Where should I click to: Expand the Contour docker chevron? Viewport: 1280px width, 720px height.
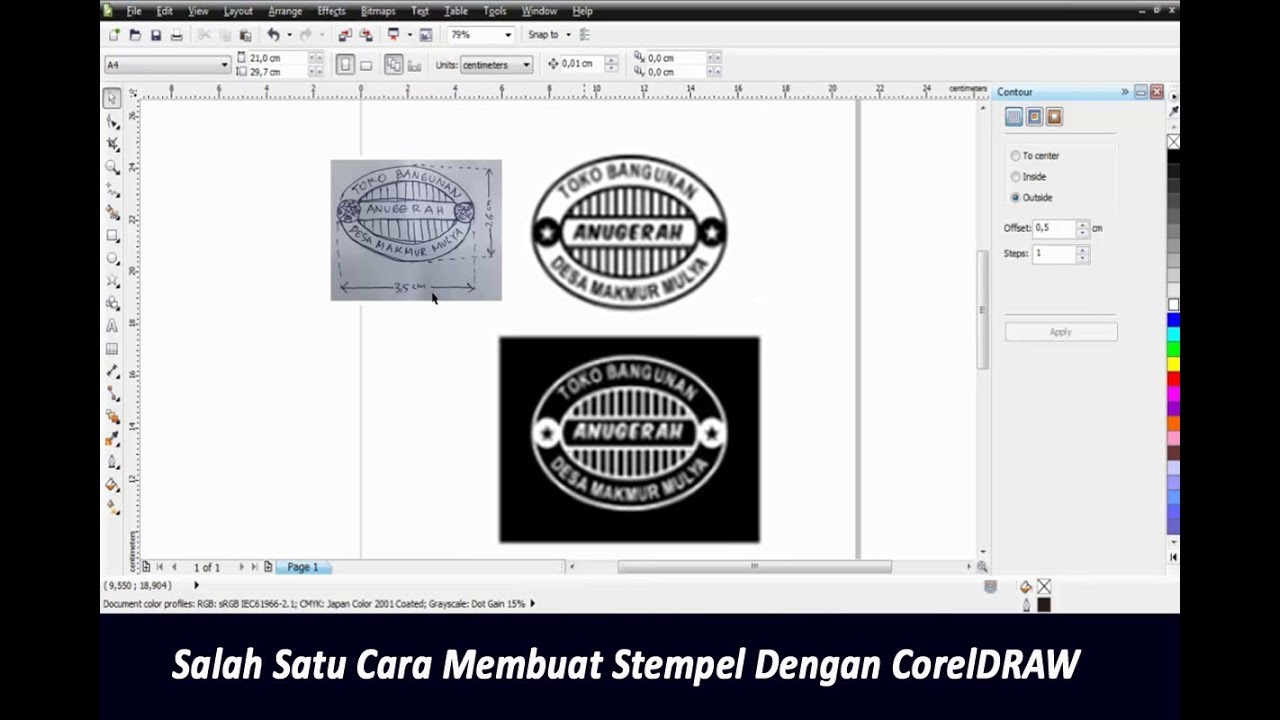coord(1125,92)
